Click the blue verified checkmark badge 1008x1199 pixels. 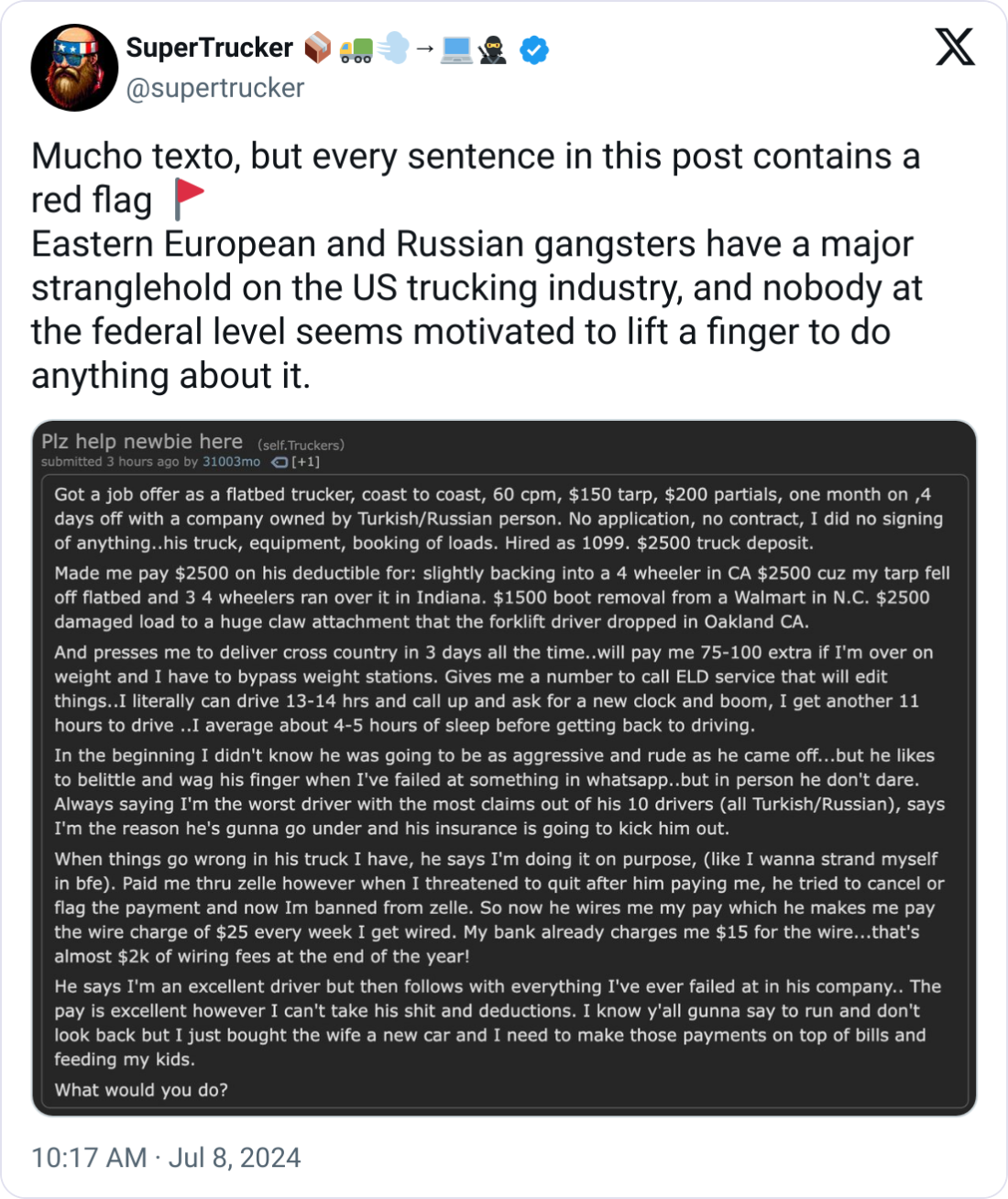click(x=534, y=49)
